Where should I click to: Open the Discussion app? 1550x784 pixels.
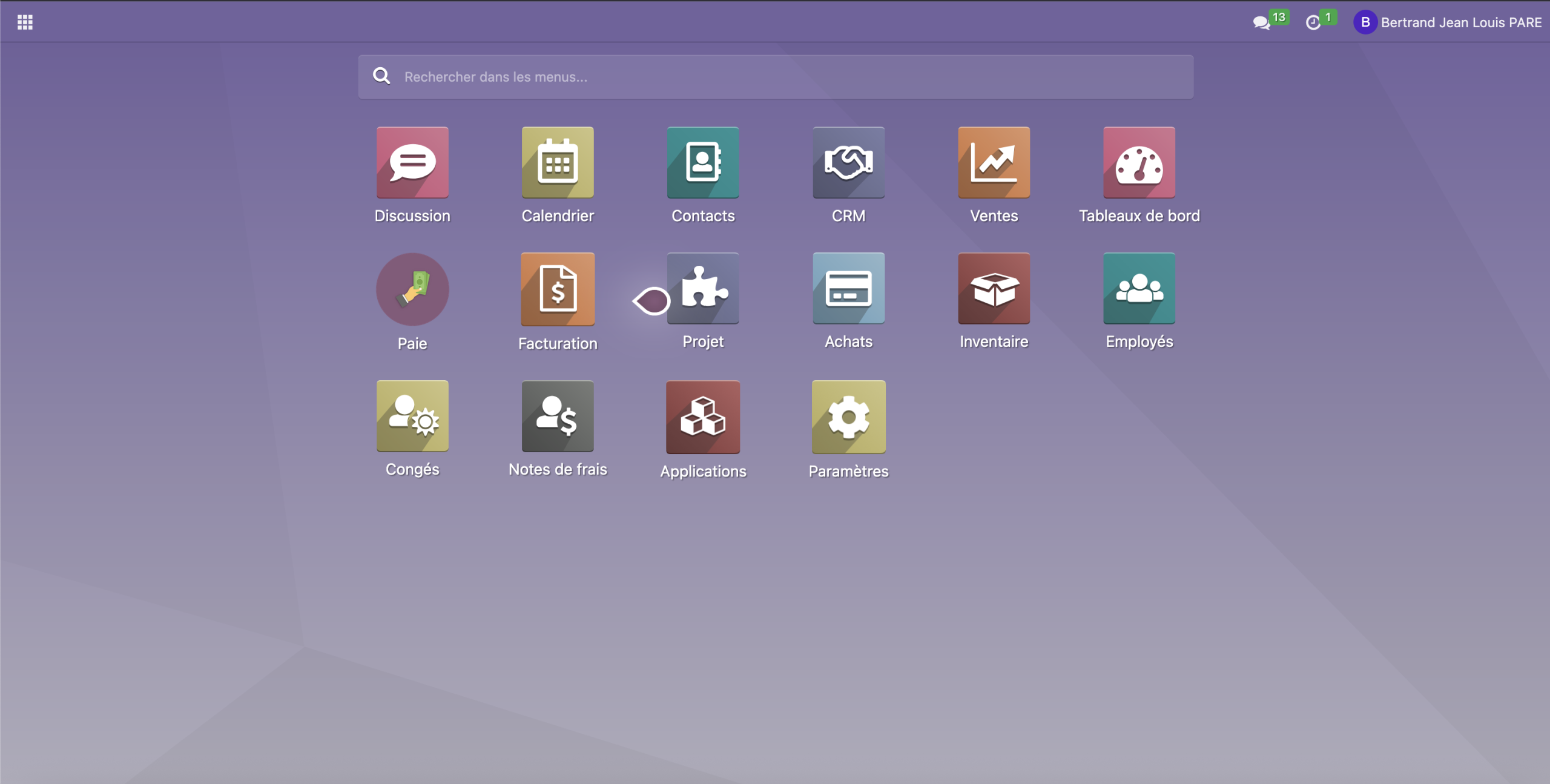pyautogui.click(x=412, y=162)
